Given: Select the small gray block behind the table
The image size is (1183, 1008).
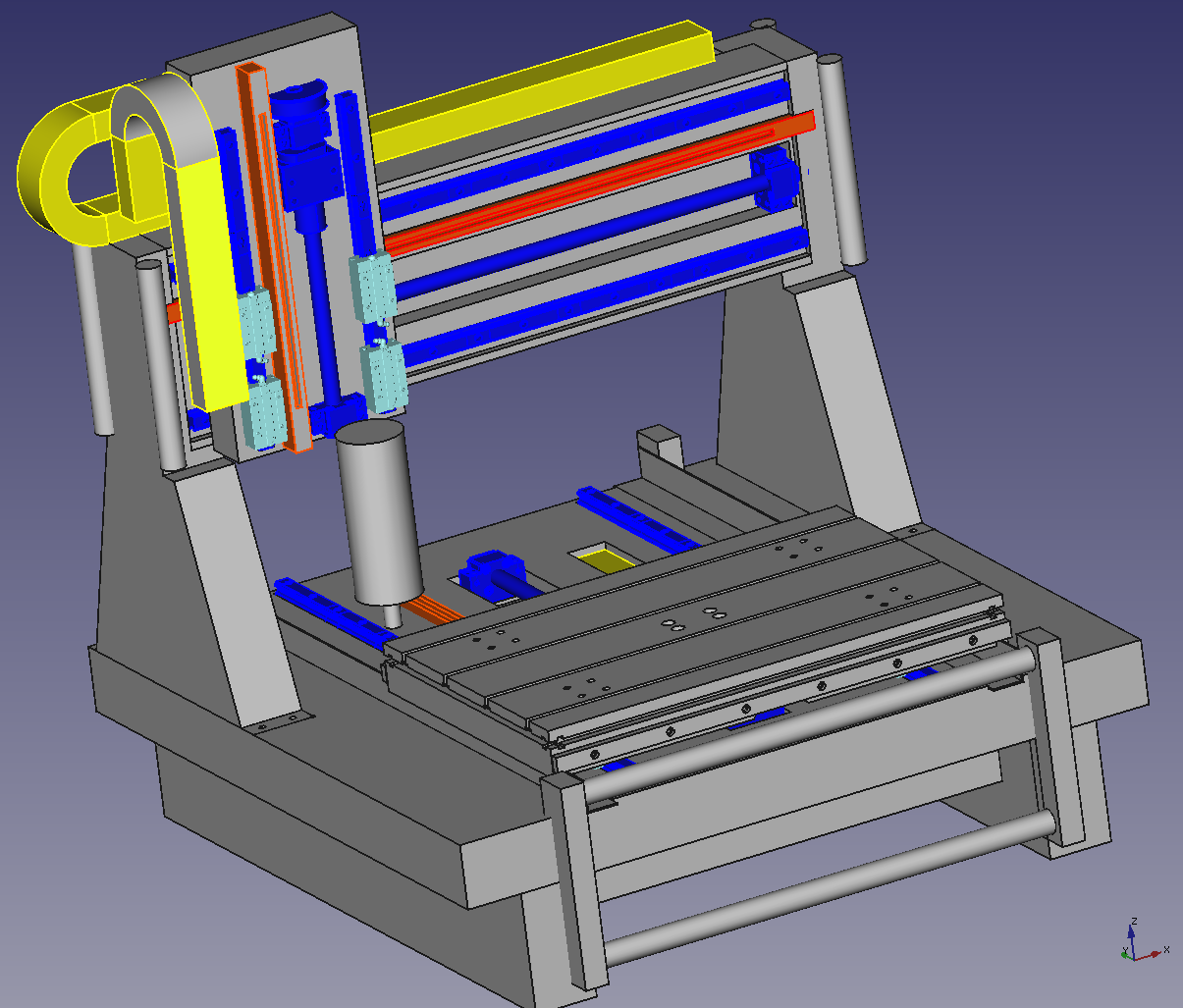Looking at the screenshot, I should point(660,448).
